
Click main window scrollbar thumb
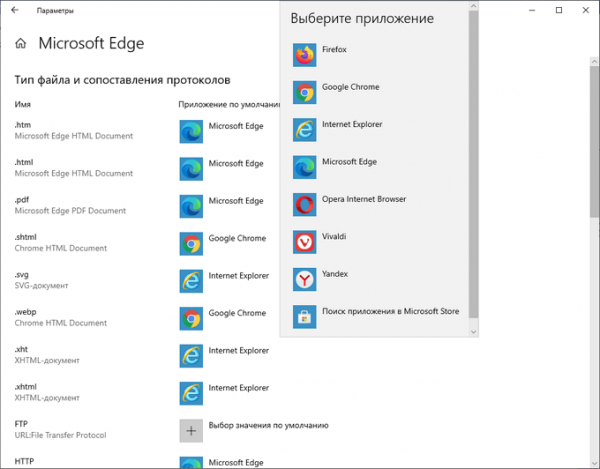594,142
